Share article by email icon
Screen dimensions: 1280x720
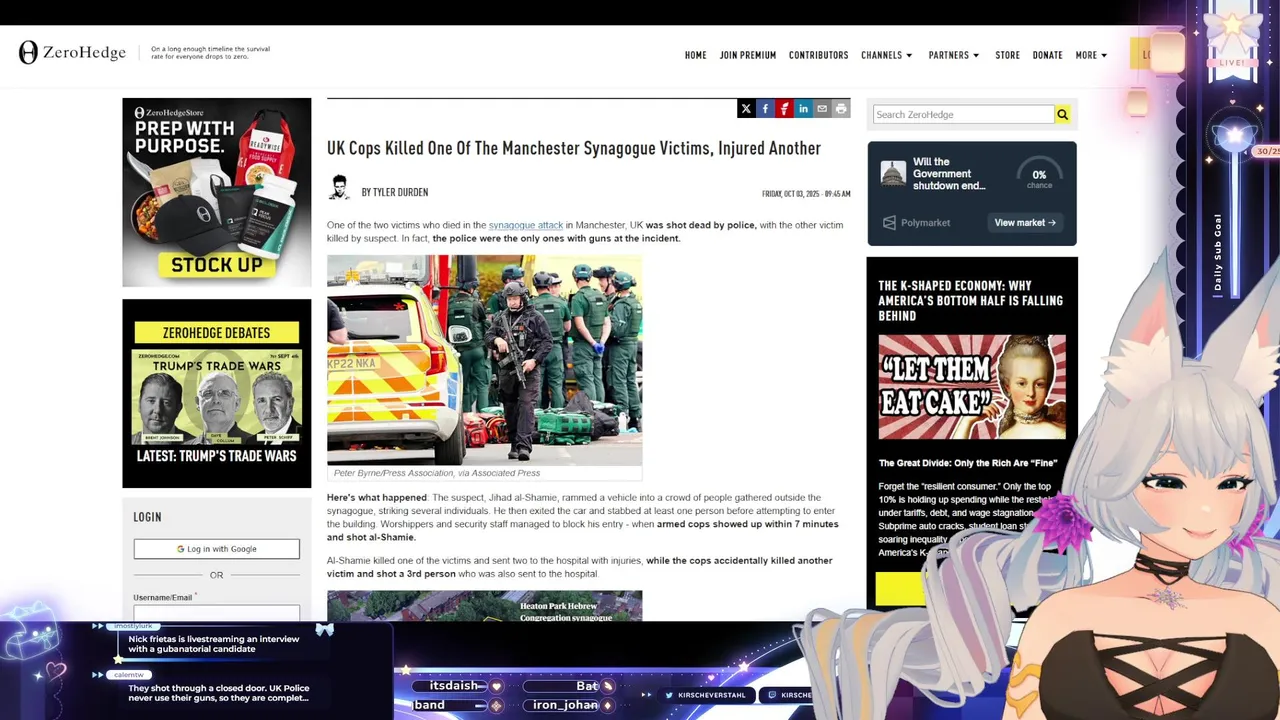822,109
